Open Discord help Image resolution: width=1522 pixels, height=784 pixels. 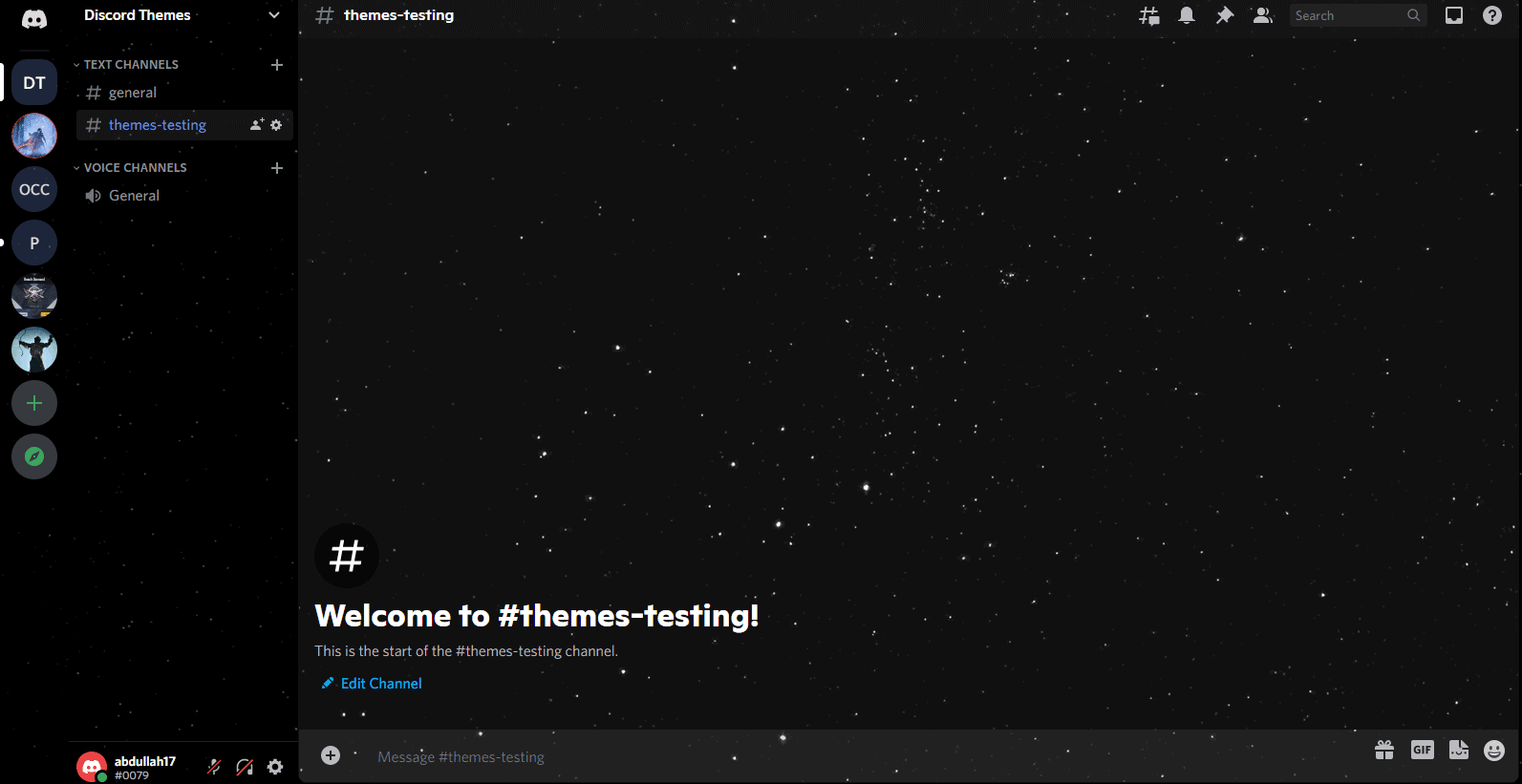pos(1492,15)
